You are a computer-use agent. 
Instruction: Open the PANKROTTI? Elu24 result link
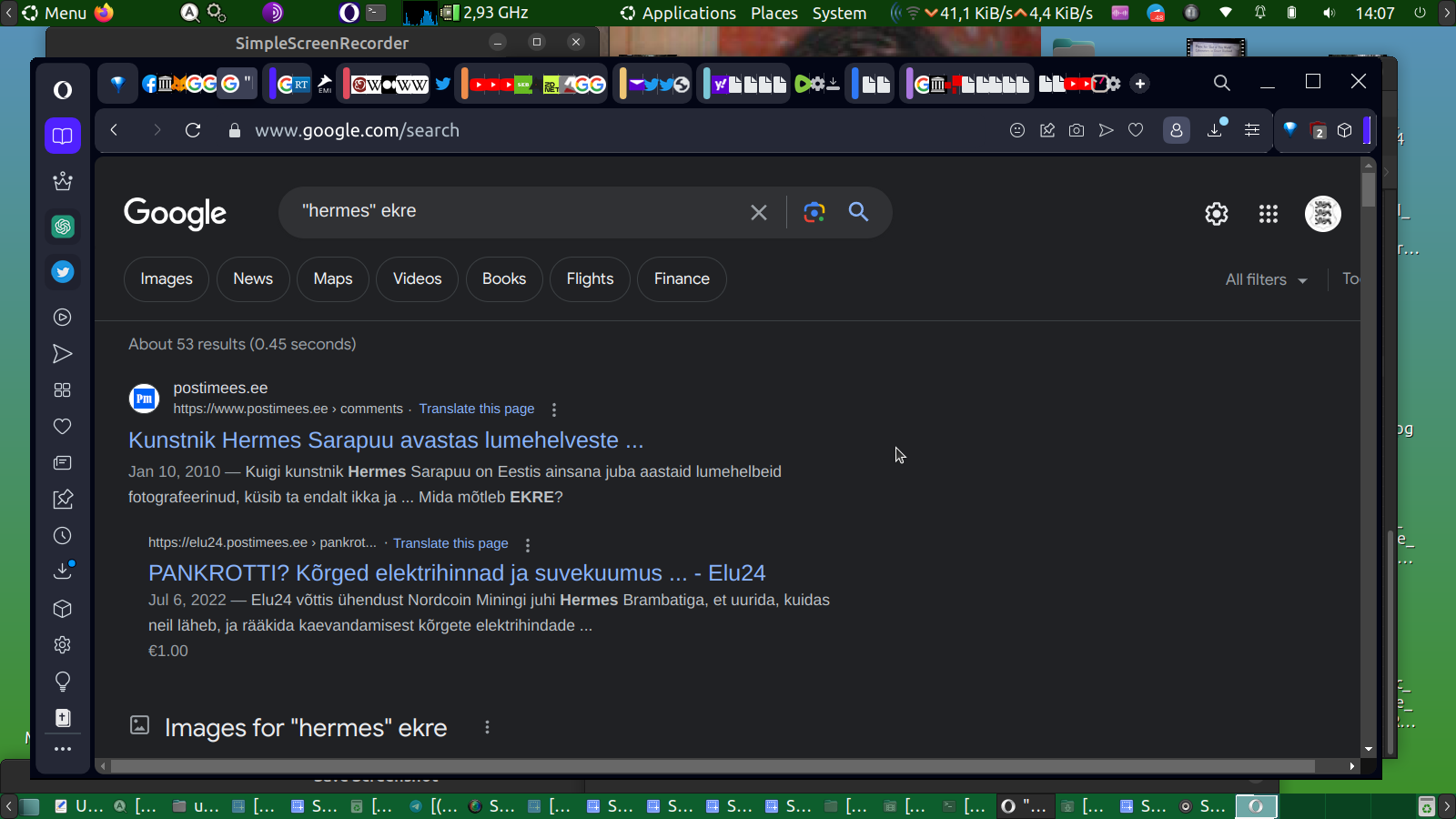[x=457, y=573]
